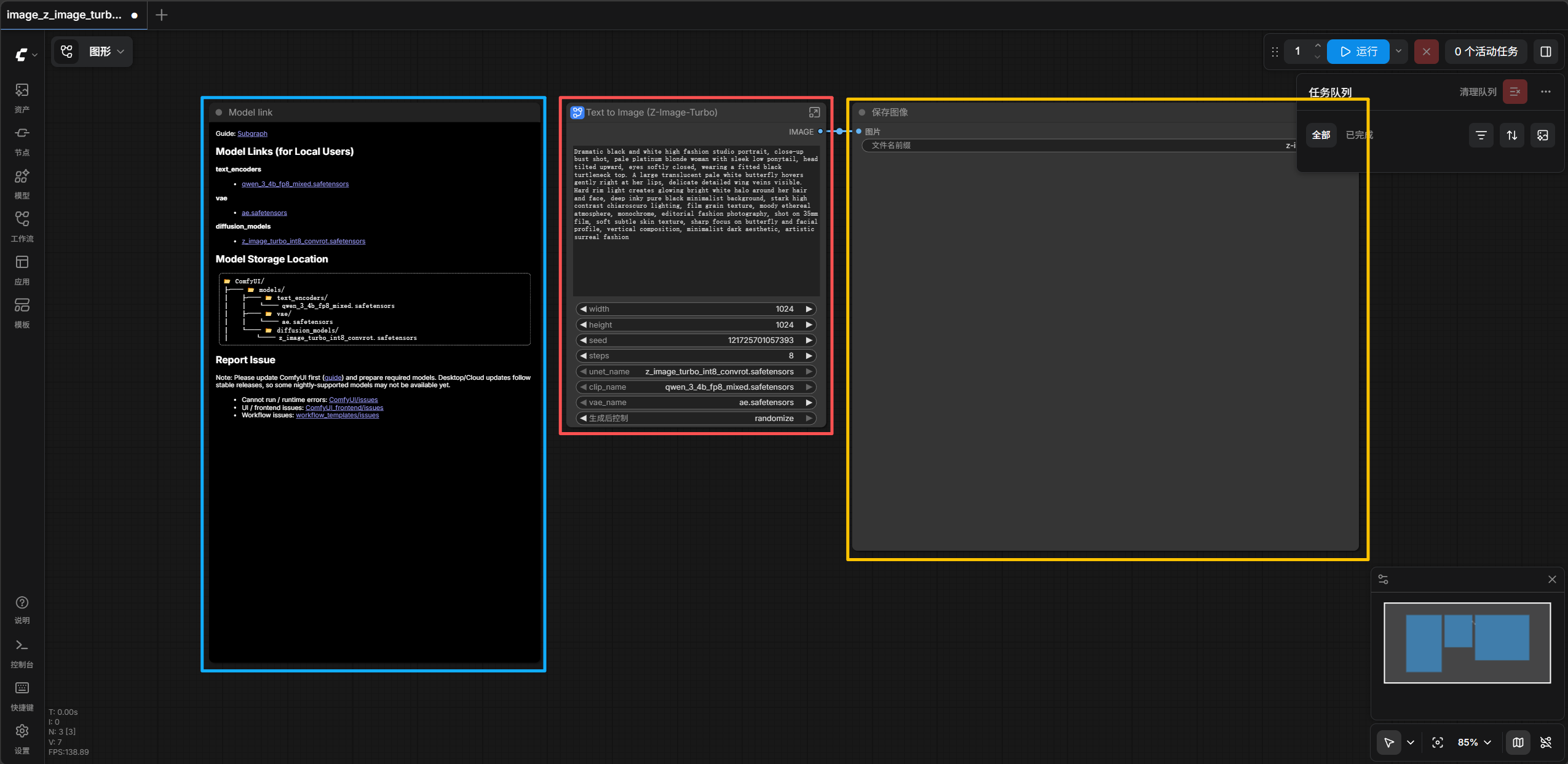Open the z_image_turbo_int8_convrot.safetensors link
The image size is (1568, 764).
pyautogui.click(x=304, y=242)
